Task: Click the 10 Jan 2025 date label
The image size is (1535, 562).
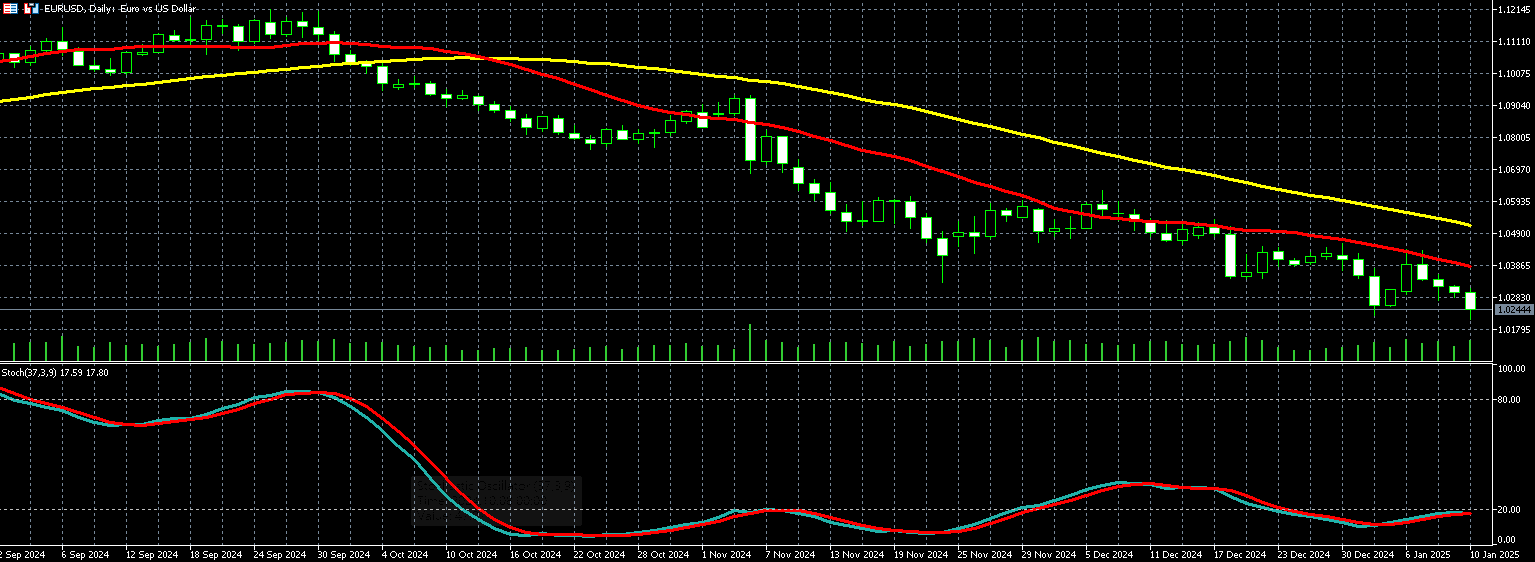Action: [x=1497, y=554]
